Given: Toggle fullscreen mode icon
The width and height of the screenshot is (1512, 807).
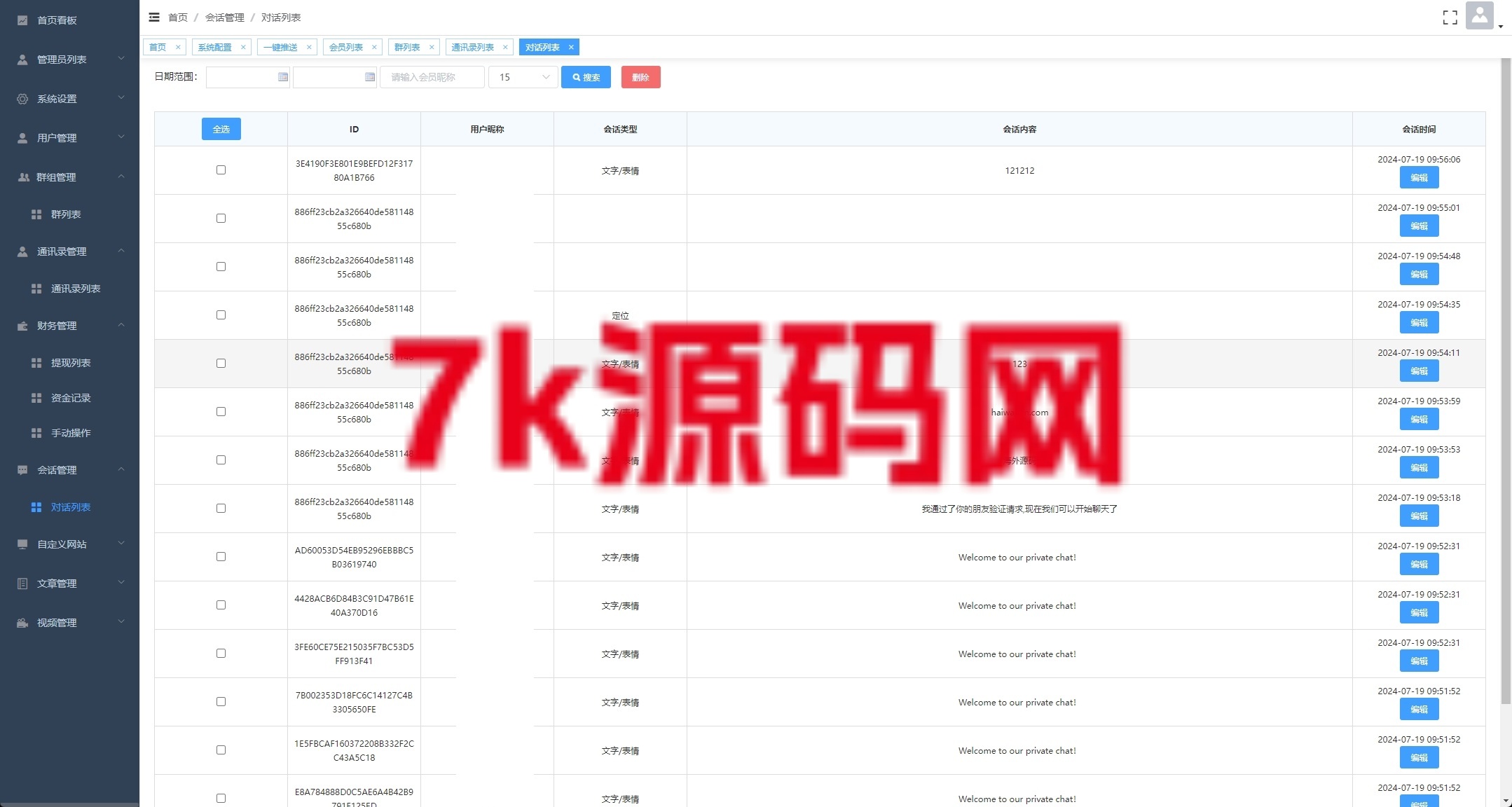Looking at the screenshot, I should point(1450,18).
